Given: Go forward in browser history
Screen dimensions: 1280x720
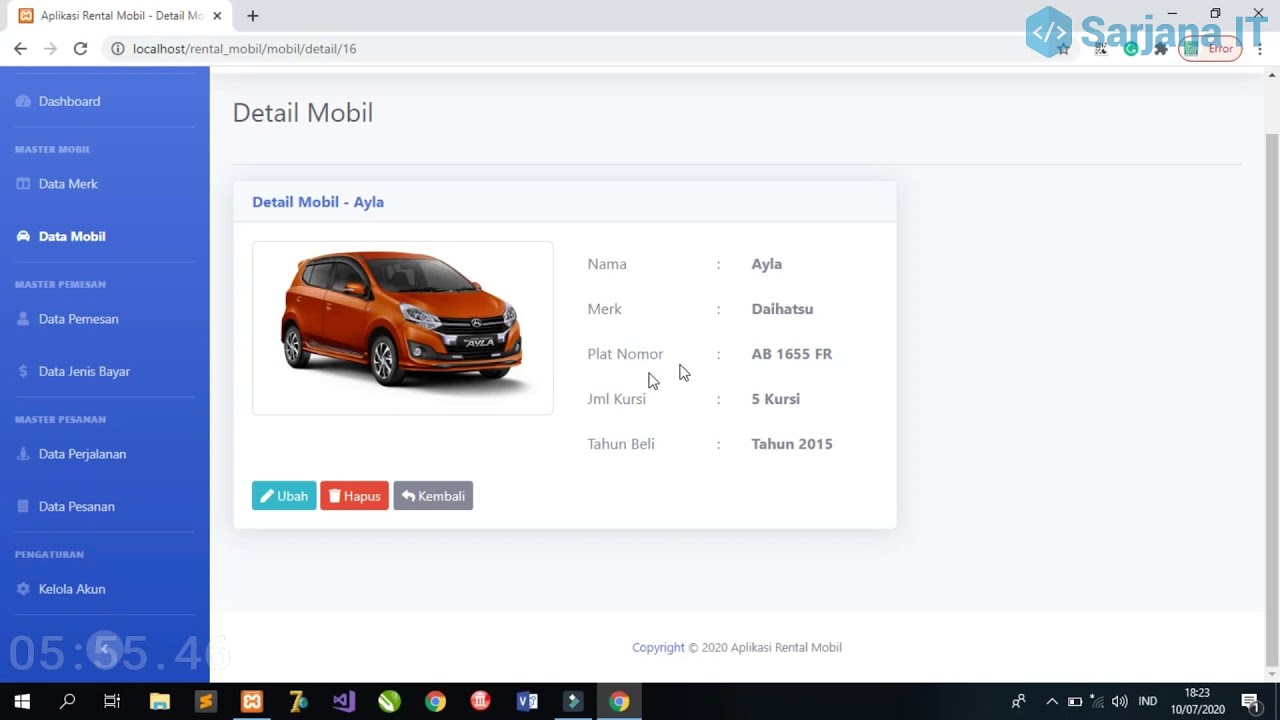Looking at the screenshot, I should coord(50,48).
